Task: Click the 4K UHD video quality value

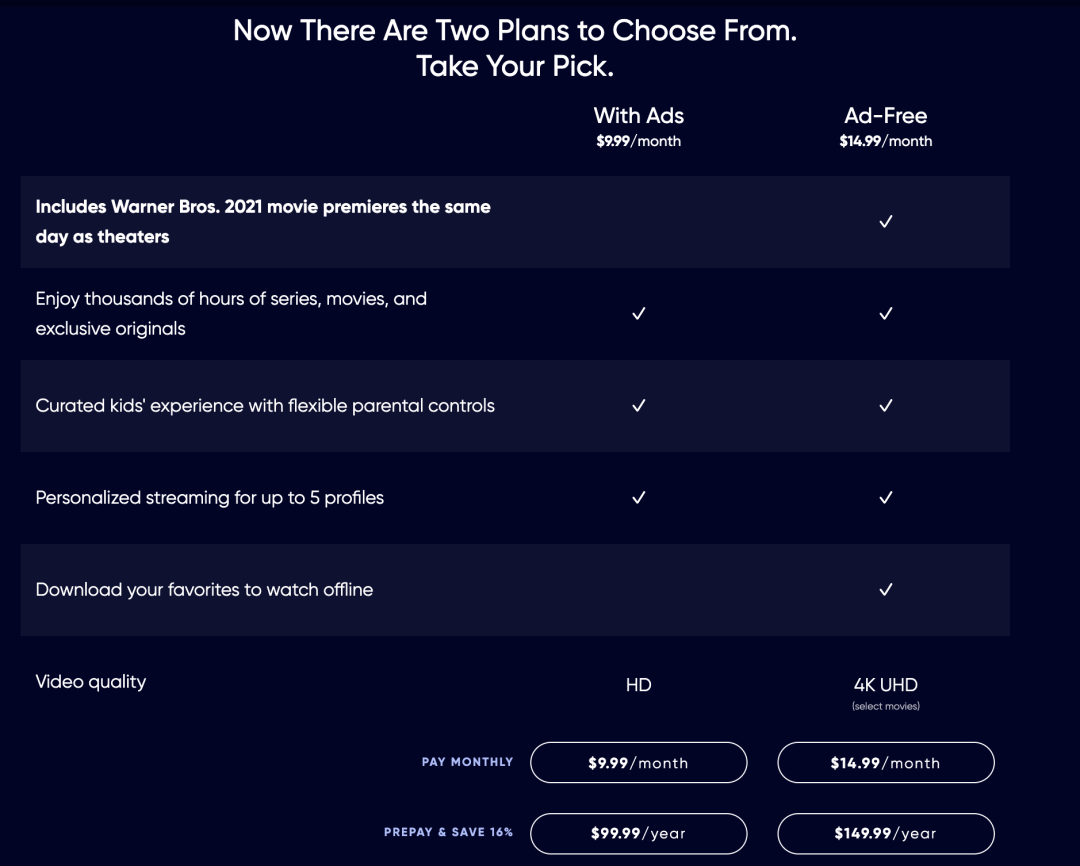Action: coord(885,685)
